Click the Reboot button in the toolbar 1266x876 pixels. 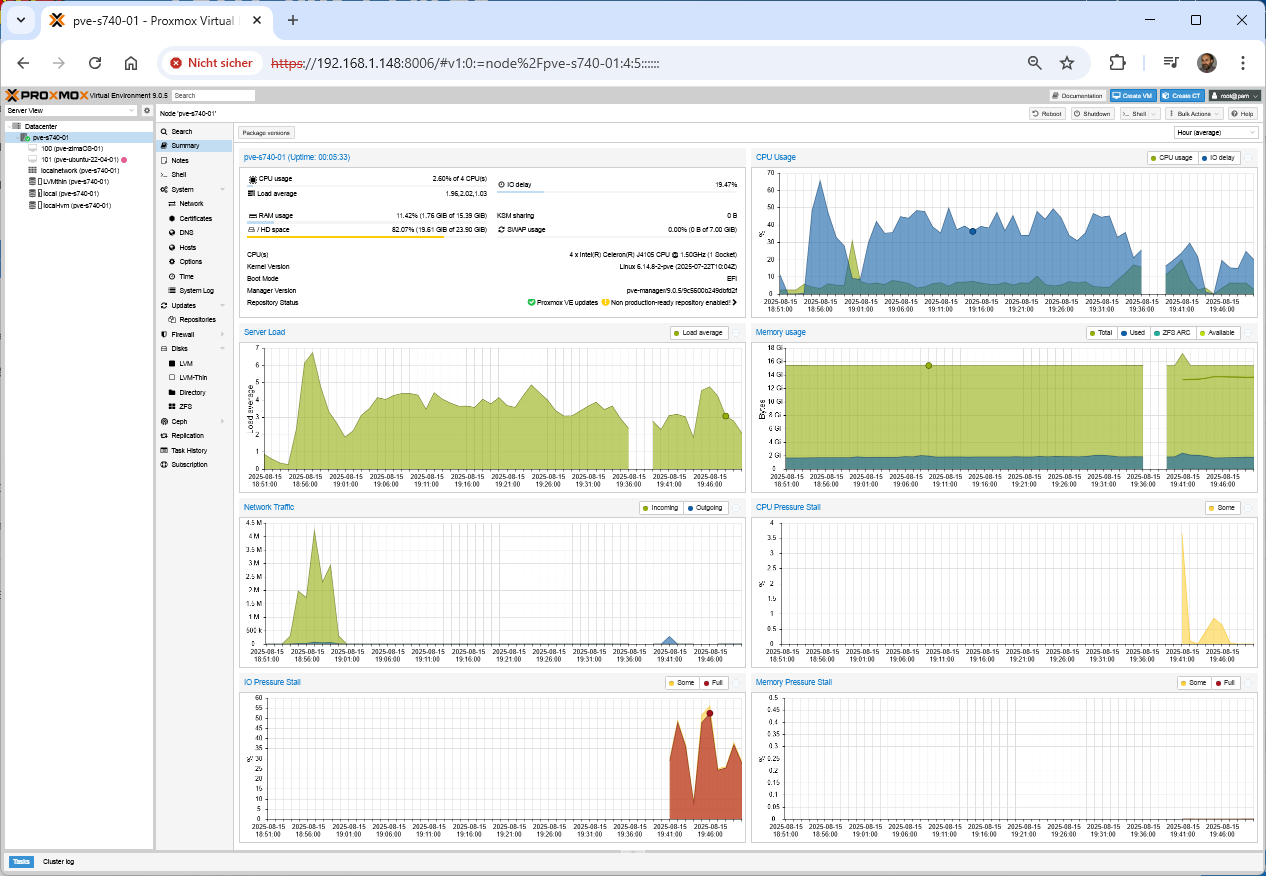(x=1047, y=114)
